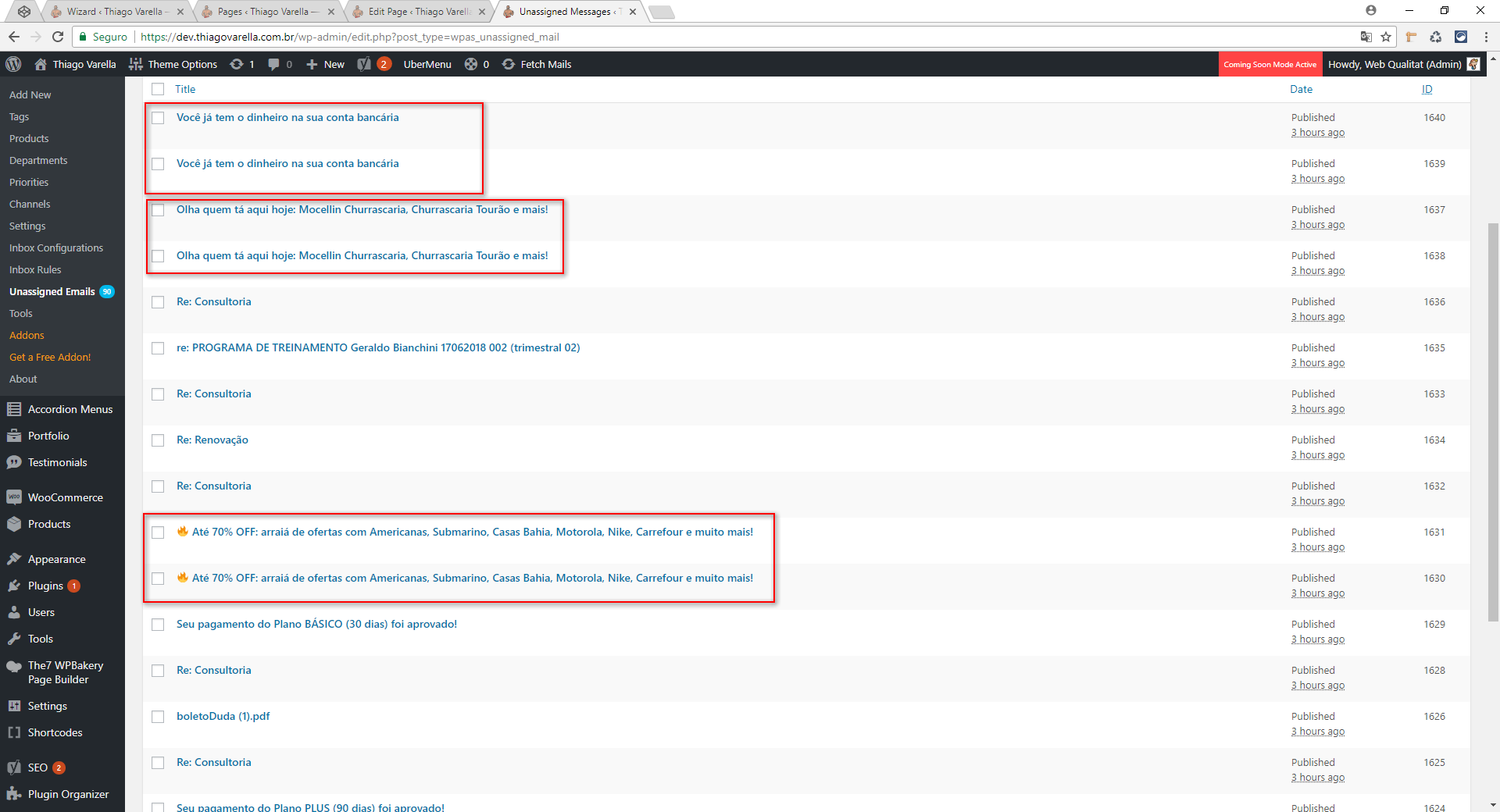The image size is (1500, 812).
Task: Click the Shortcodes brackets icon
Action: (x=14, y=732)
